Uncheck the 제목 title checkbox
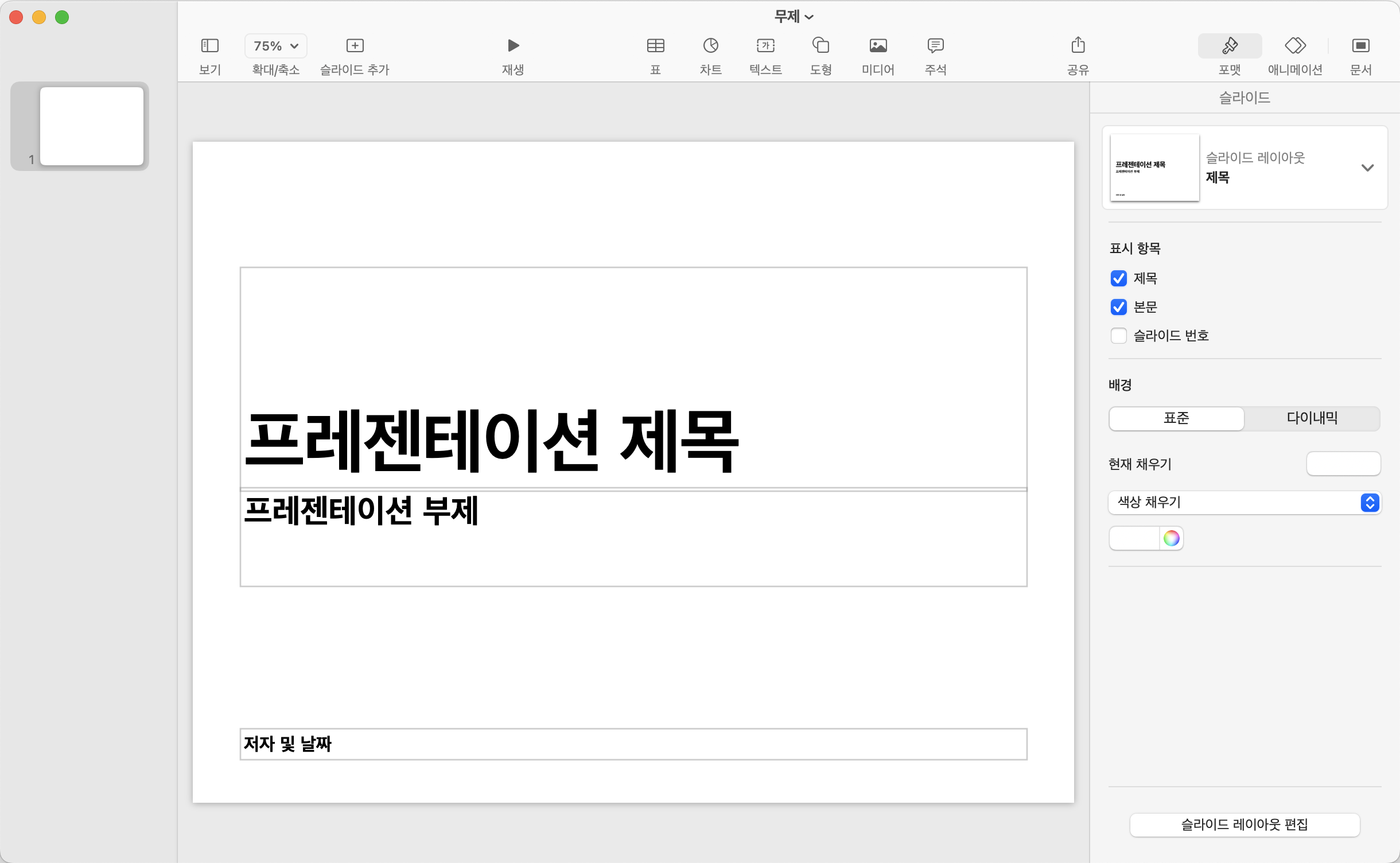1400x863 pixels. pos(1118,278)
